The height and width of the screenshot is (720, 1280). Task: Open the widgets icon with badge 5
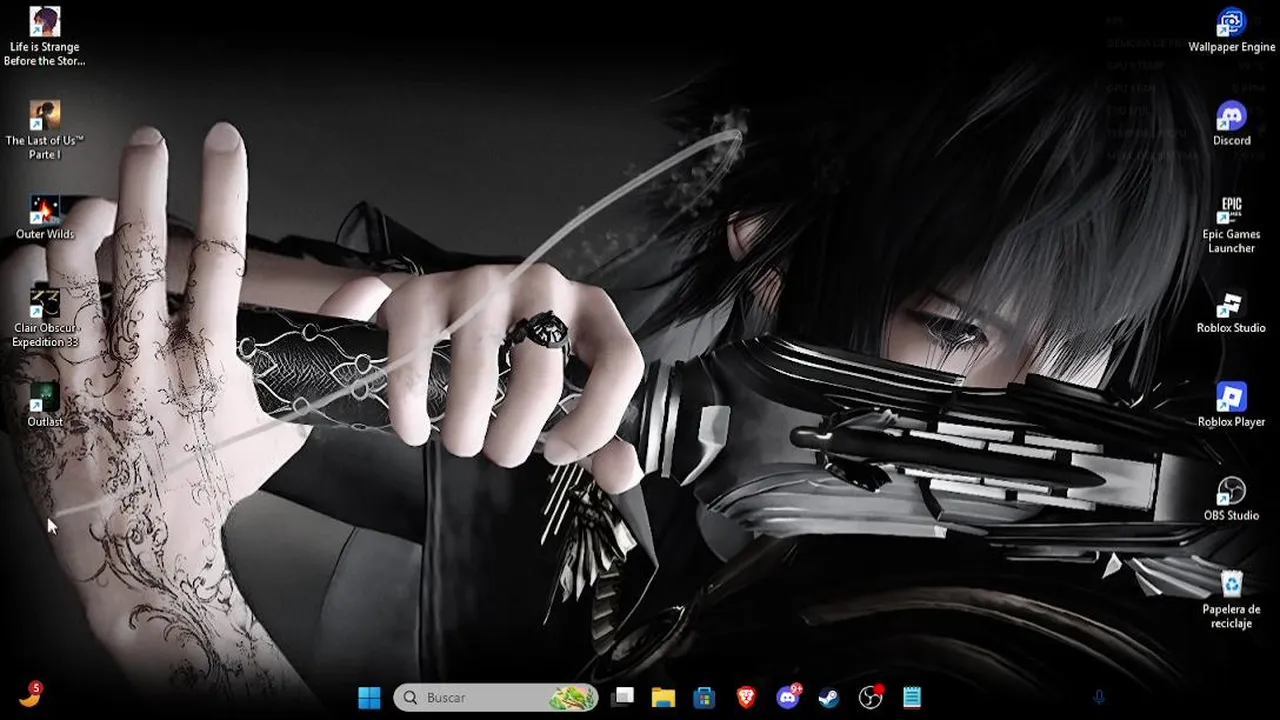click(x=30, y=695)
